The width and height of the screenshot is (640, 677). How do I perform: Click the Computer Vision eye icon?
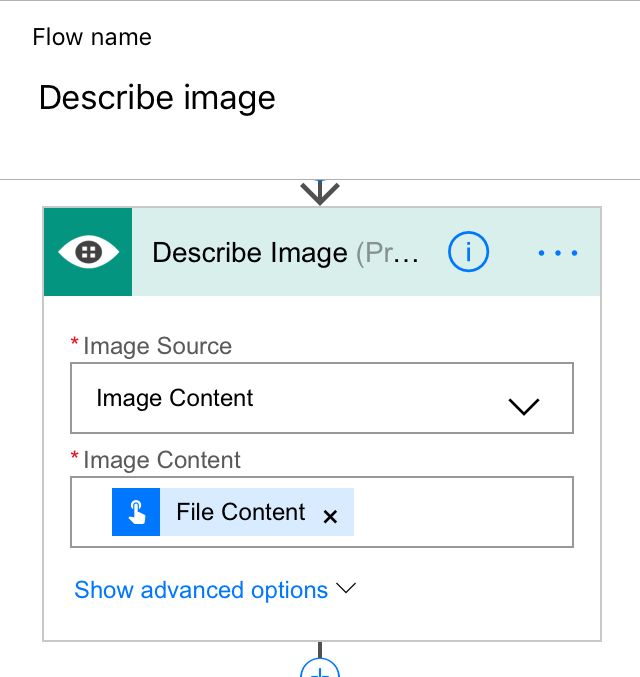[88, 252]
